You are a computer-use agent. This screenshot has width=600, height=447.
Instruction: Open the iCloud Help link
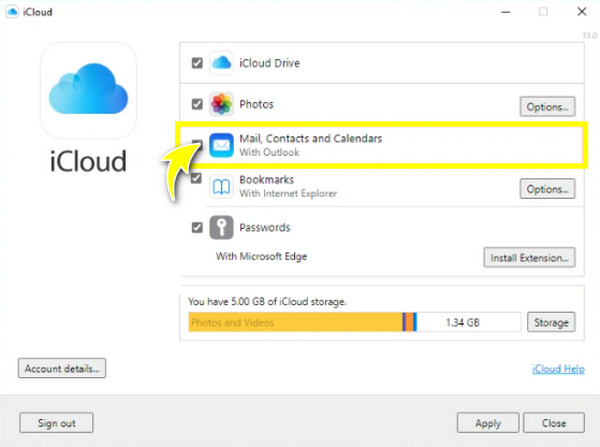pos(558,369)
